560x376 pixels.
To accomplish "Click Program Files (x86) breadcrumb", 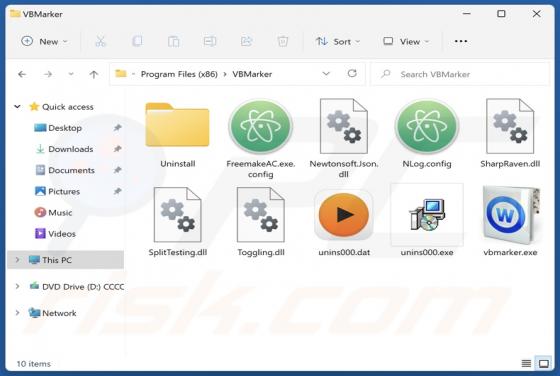I will [x=179, y=74].
